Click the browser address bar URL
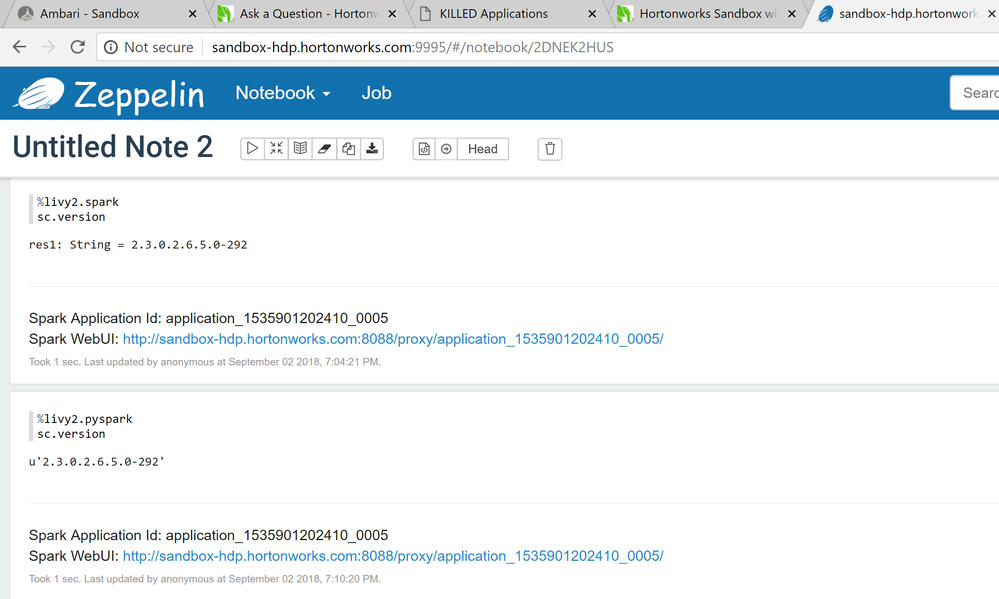Viewport: 999px width, 599px height. point(413,47)
